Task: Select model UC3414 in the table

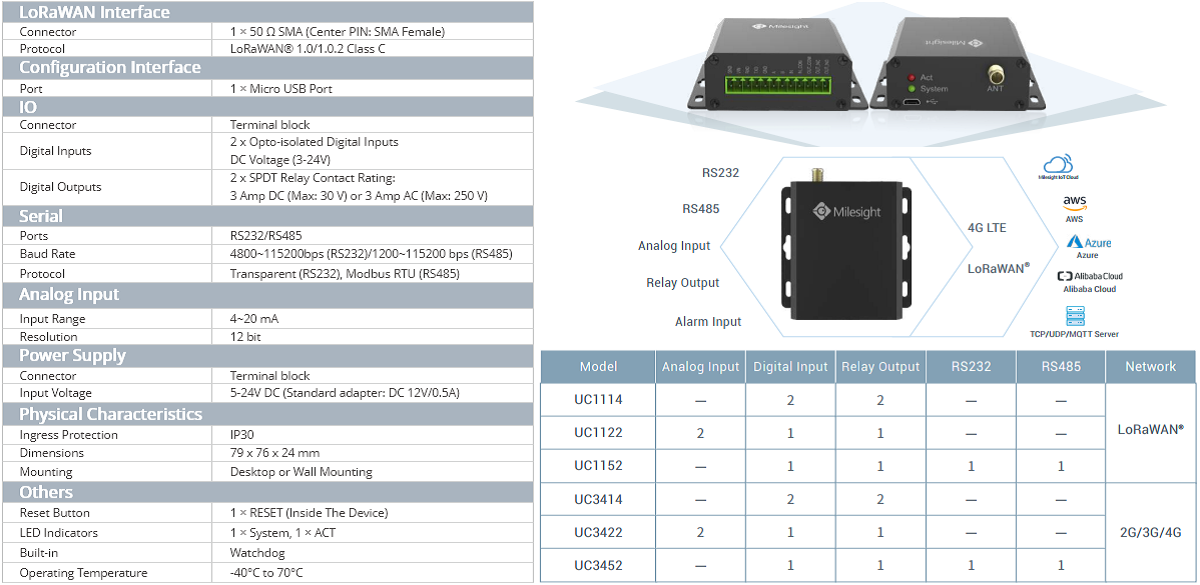Action: click(598, 499)
